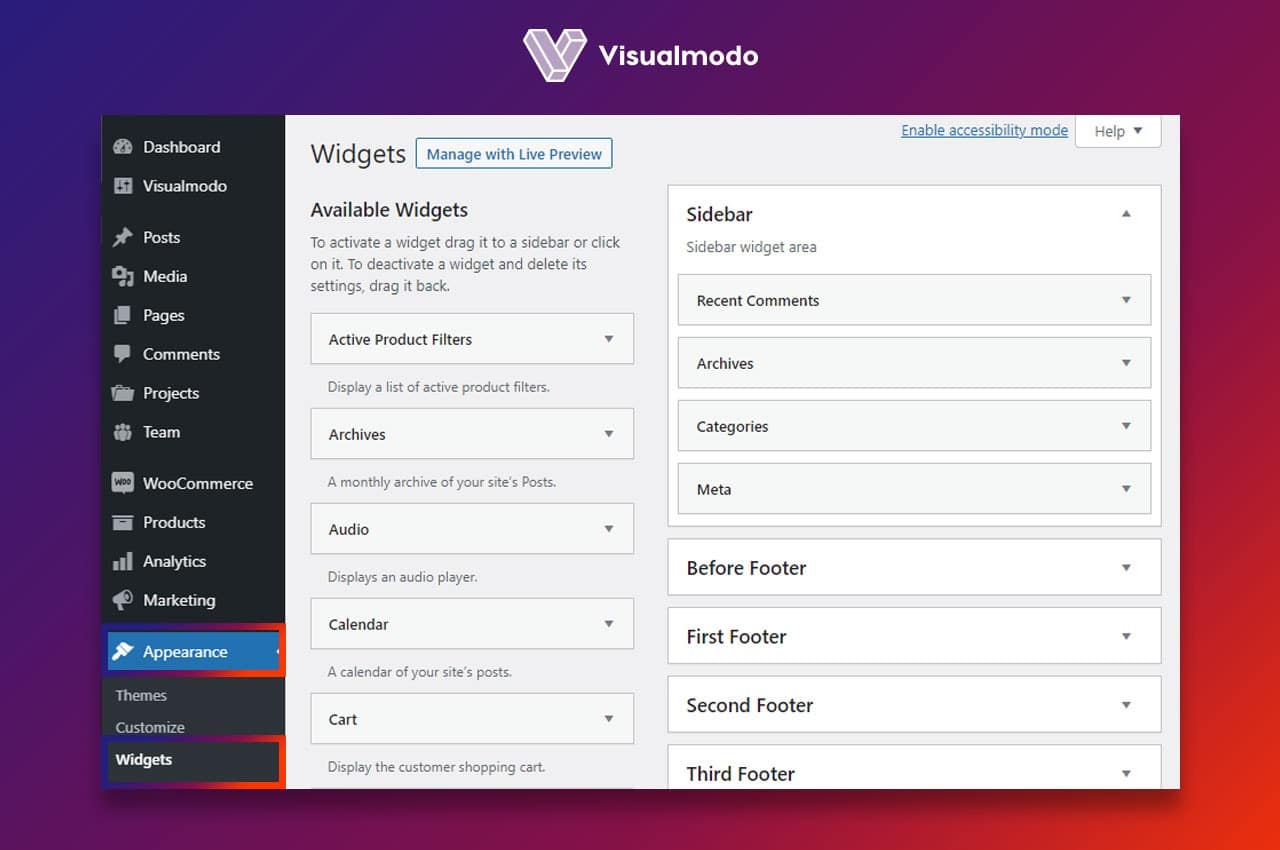Click the Enable accessibility mode link
Image resolution: width=1280 pixels, height=850 pixels.
tap(984, 130)
